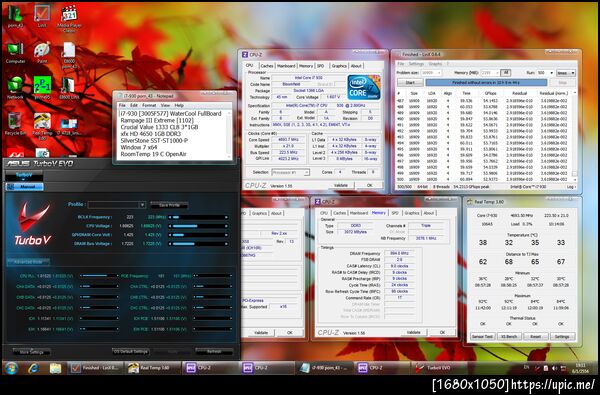Viewport: 600px width, 395px height.
Task: Adjust the CPU PLL slider in Advanced Mode
Action: point(98,276)
